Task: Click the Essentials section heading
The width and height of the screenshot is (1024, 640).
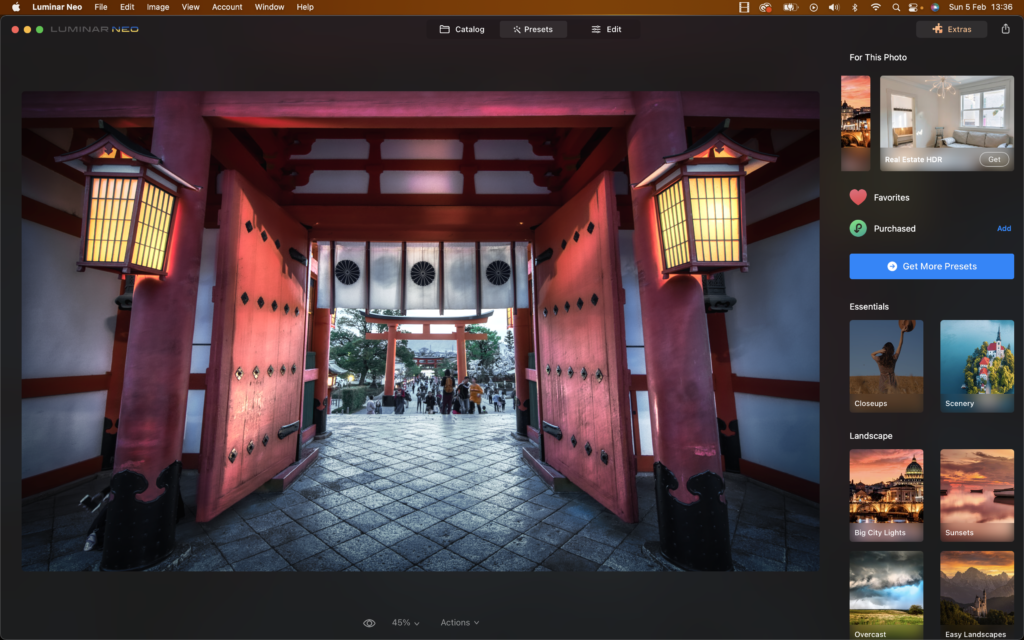Action: [x=869, y=306]
